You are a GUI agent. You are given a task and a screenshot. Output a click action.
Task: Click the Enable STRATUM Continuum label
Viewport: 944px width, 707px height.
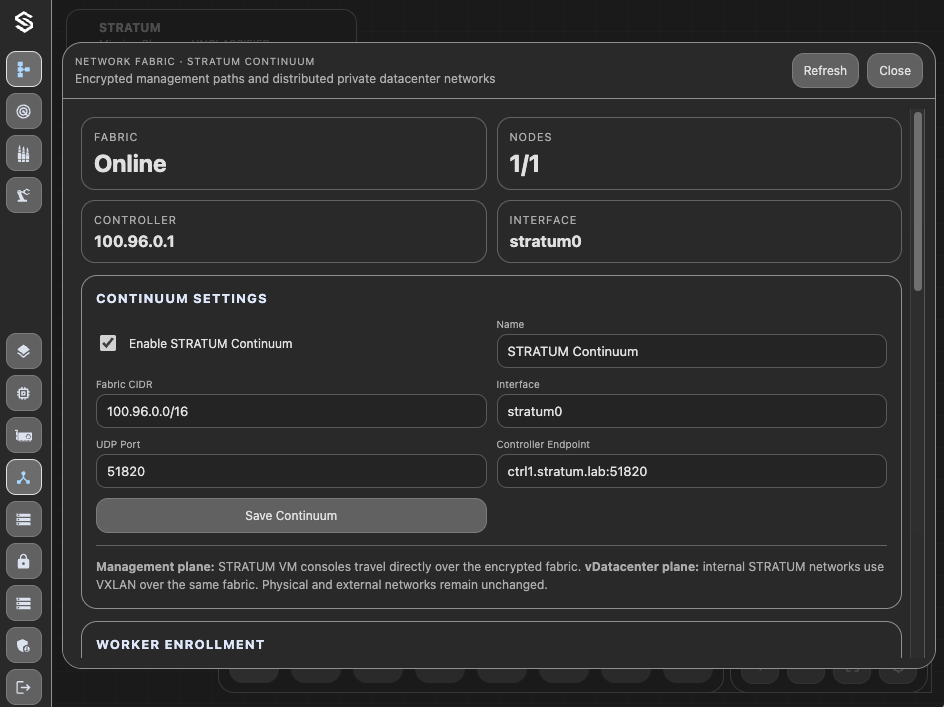[x=211, y=344]
